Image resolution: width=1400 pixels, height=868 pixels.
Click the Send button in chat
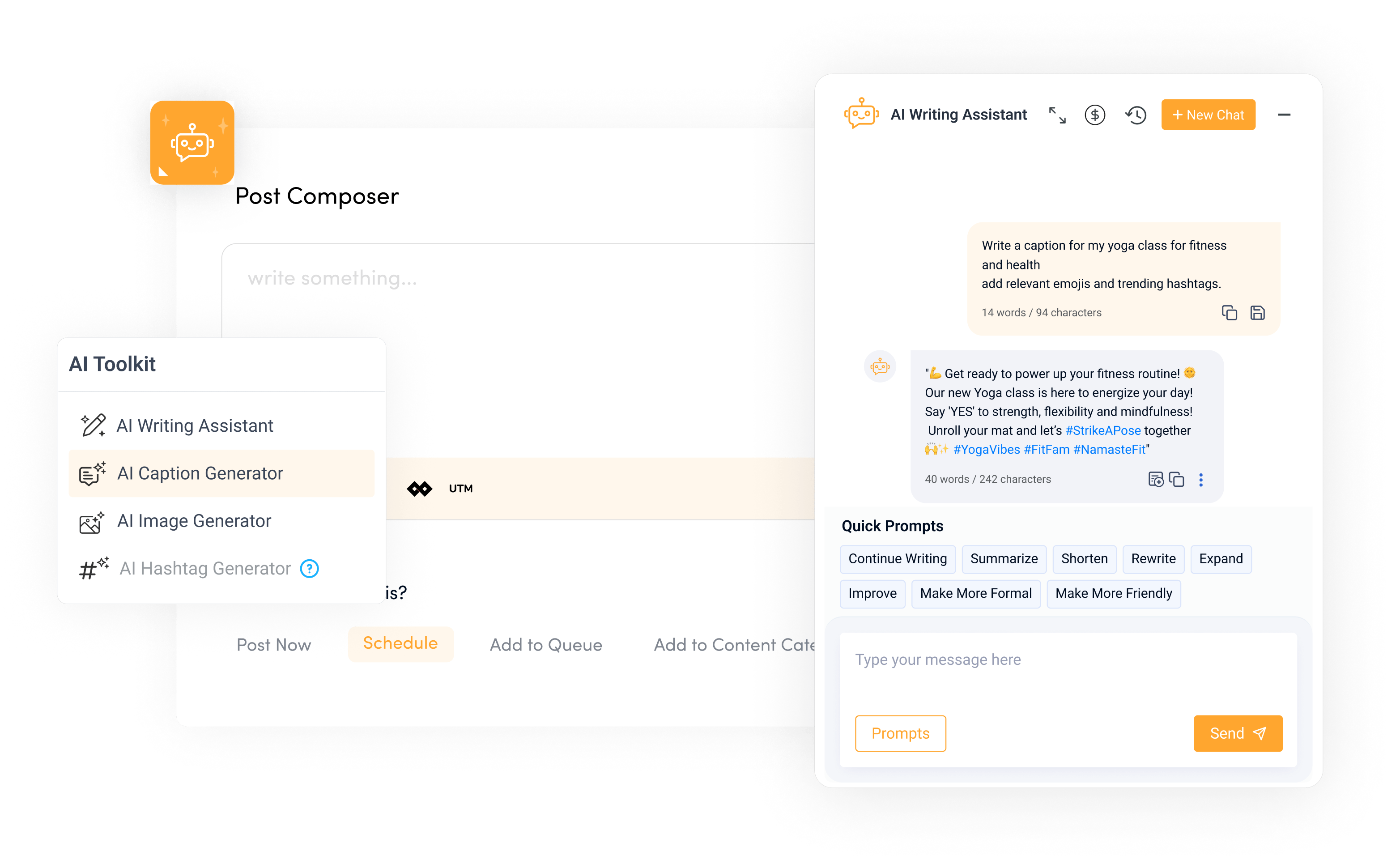coord(1238,733)
